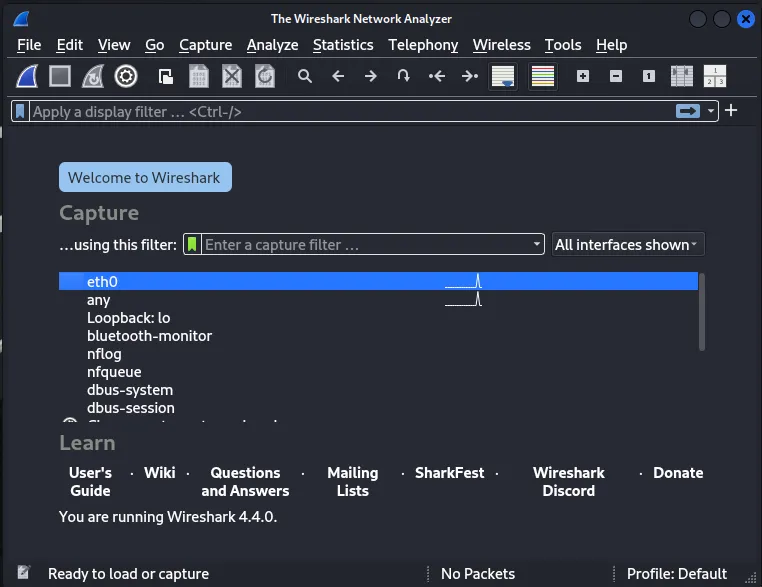The width and height of the screenshot is (762, 587).
Task: Open the Telephony menu
Action: (x=423, y=45)
